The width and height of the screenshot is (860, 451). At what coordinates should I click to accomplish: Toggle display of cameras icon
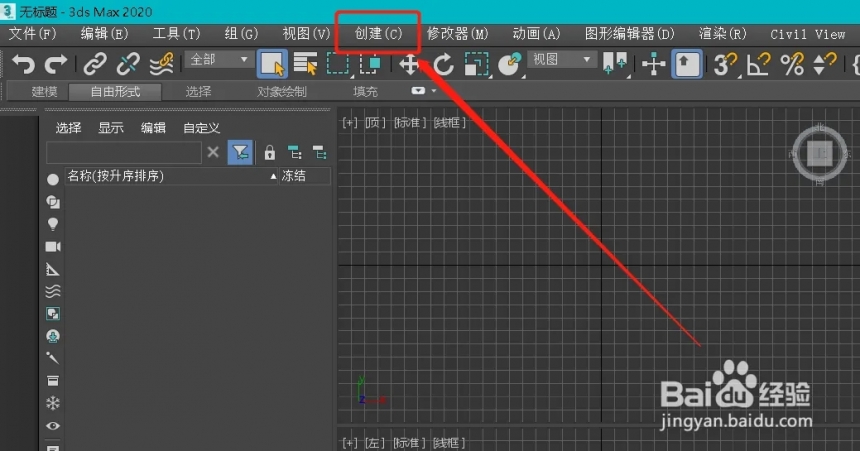coord(53,247)
